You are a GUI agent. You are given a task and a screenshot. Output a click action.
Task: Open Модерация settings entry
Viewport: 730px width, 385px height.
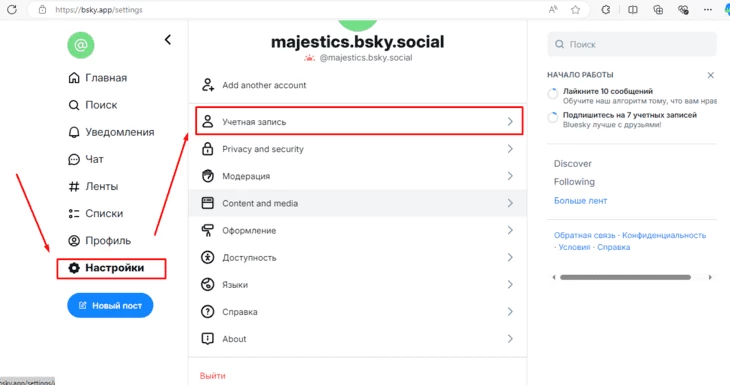358,176
